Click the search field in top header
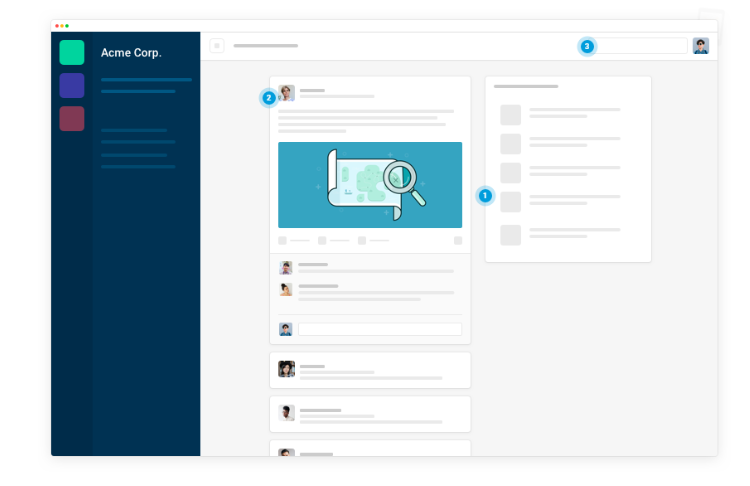Image resolution: width=750 pixels, height=486 pixels. point(642,46)
